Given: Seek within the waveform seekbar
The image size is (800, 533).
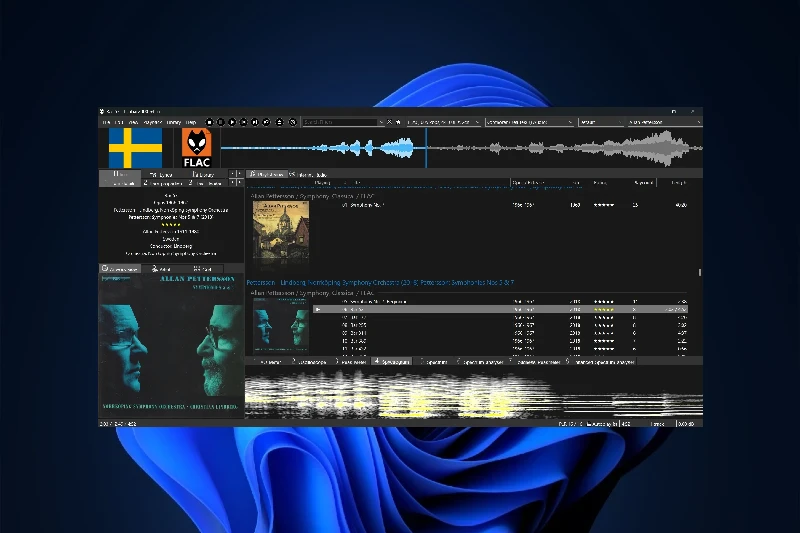Looking at the screenshot, I should coord(500,149).
